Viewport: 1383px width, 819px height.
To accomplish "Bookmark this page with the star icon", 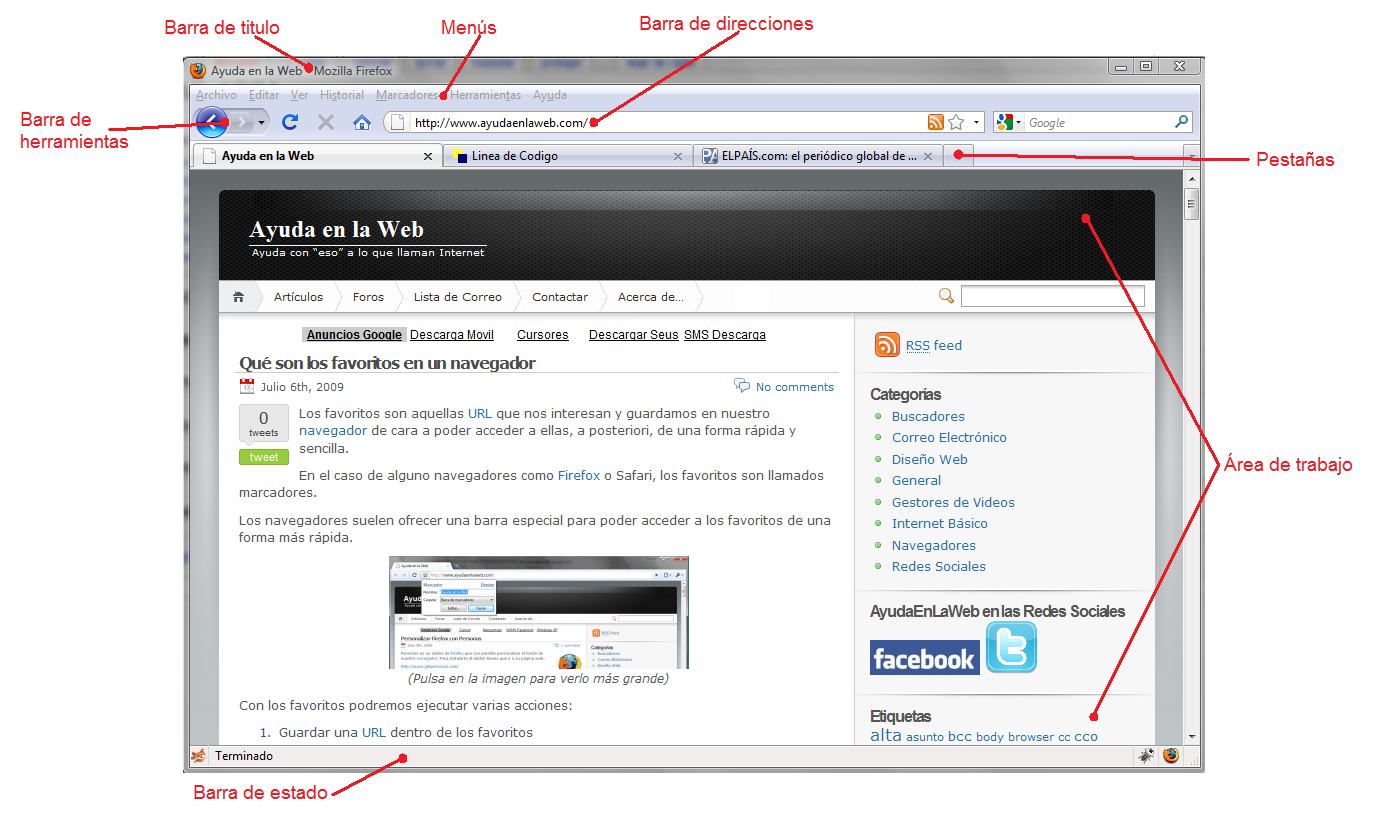I will (x=956, y=122).
